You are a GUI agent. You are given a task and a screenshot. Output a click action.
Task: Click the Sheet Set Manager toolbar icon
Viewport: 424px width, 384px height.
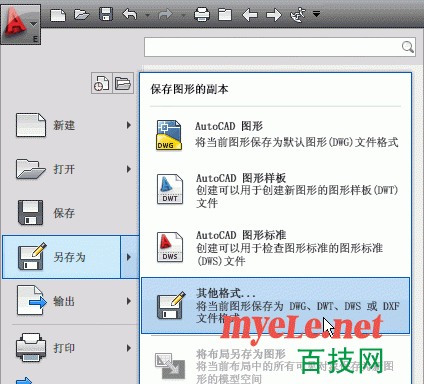point(225,15)
